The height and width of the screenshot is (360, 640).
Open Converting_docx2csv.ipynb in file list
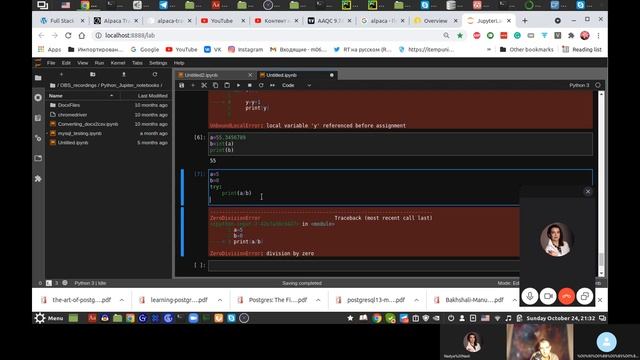click(88, 124)
